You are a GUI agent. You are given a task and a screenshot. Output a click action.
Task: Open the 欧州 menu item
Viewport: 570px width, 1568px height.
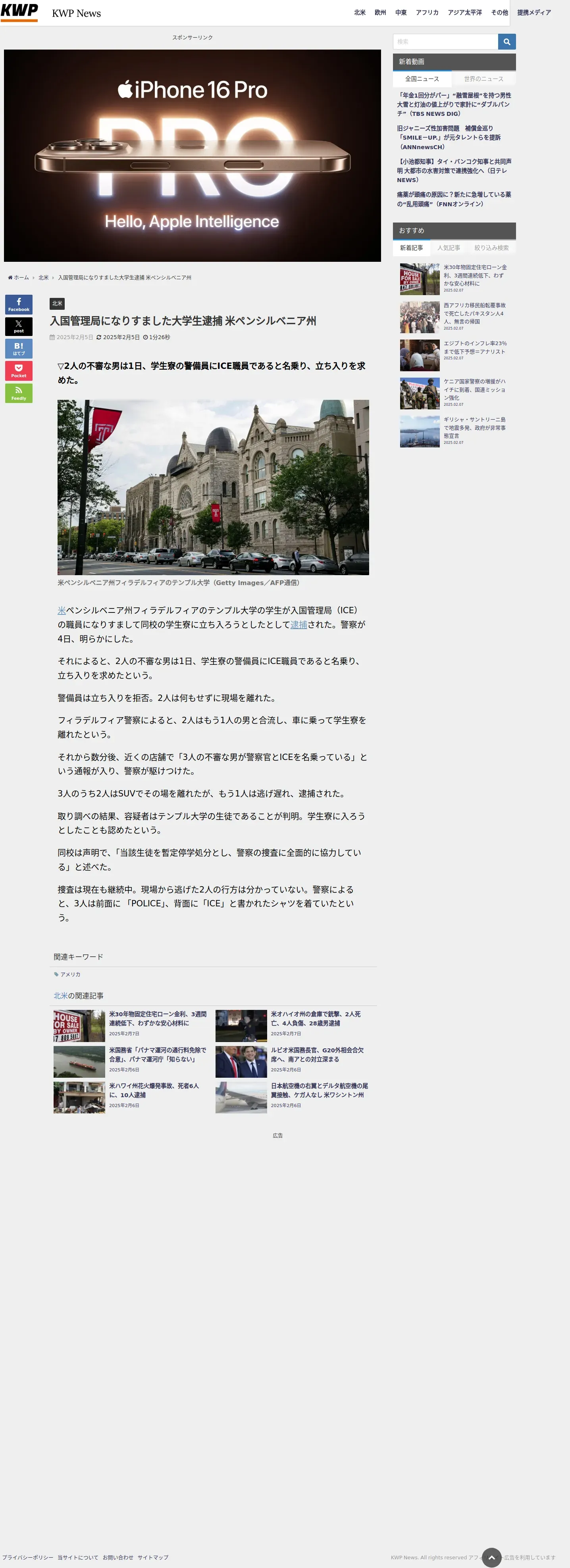tap(380, 13)
